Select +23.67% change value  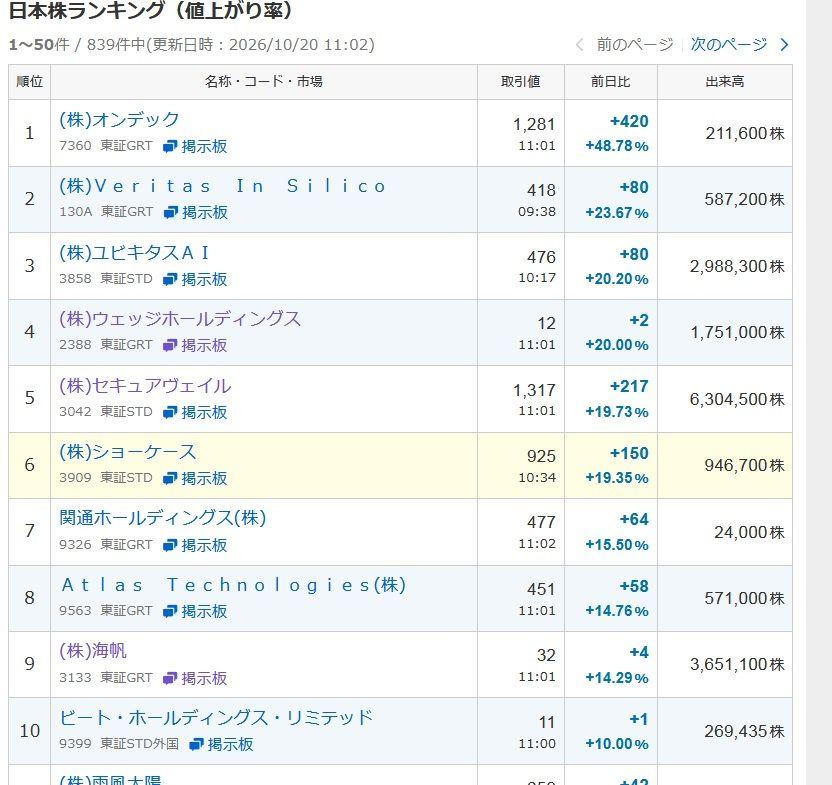(x=617, y=213)
